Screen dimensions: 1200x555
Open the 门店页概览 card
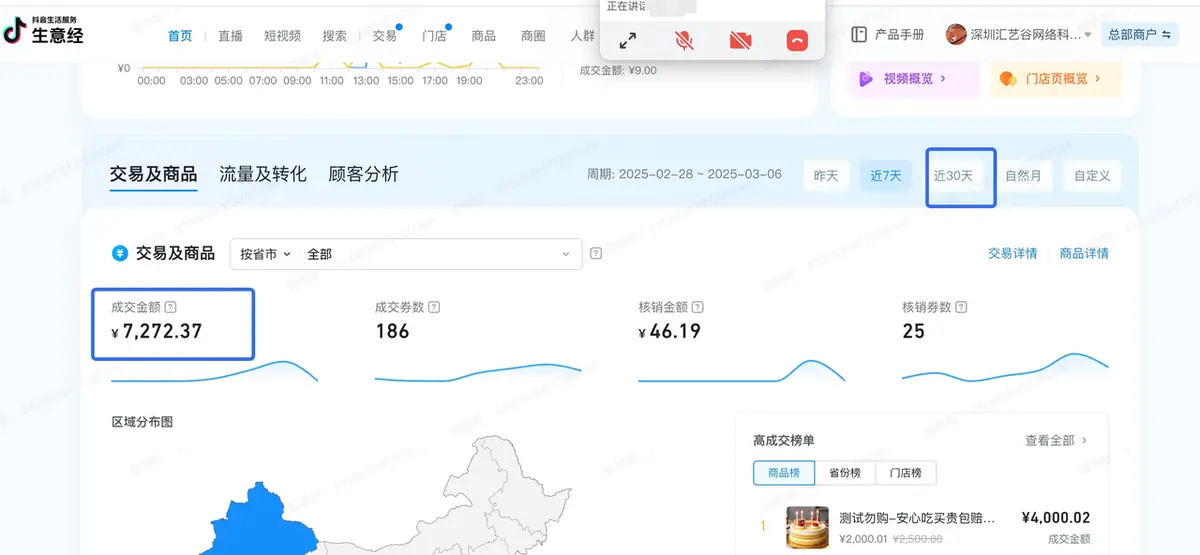pyautogui.click(x=1056, y=78)
